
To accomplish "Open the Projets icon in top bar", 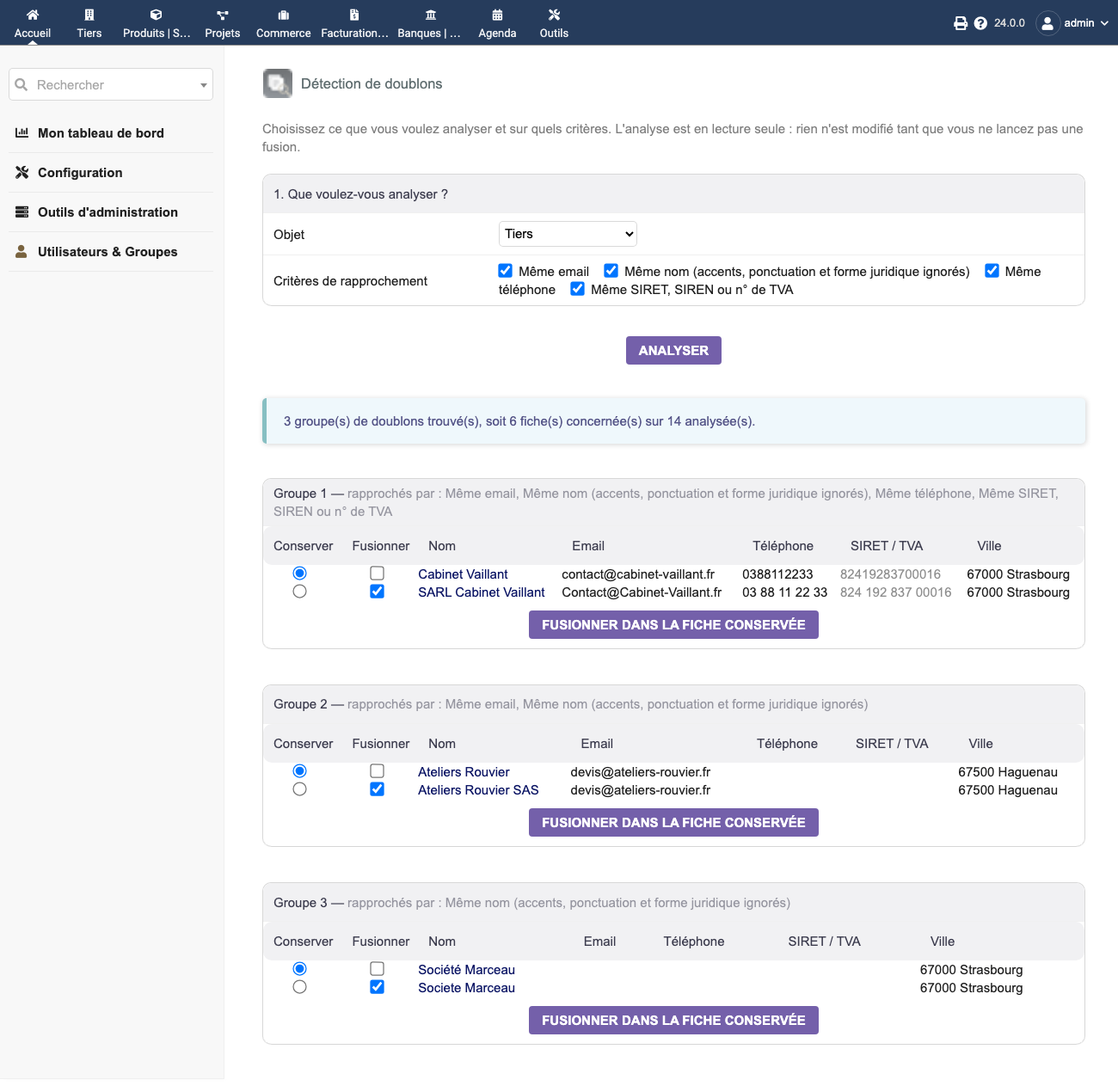I will [223, 15].
